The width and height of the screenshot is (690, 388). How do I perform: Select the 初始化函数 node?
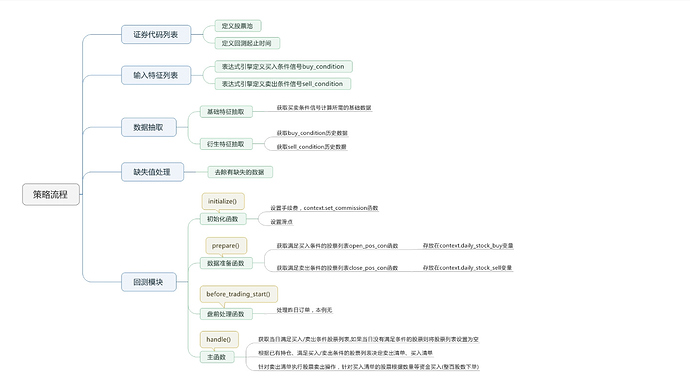223,219
